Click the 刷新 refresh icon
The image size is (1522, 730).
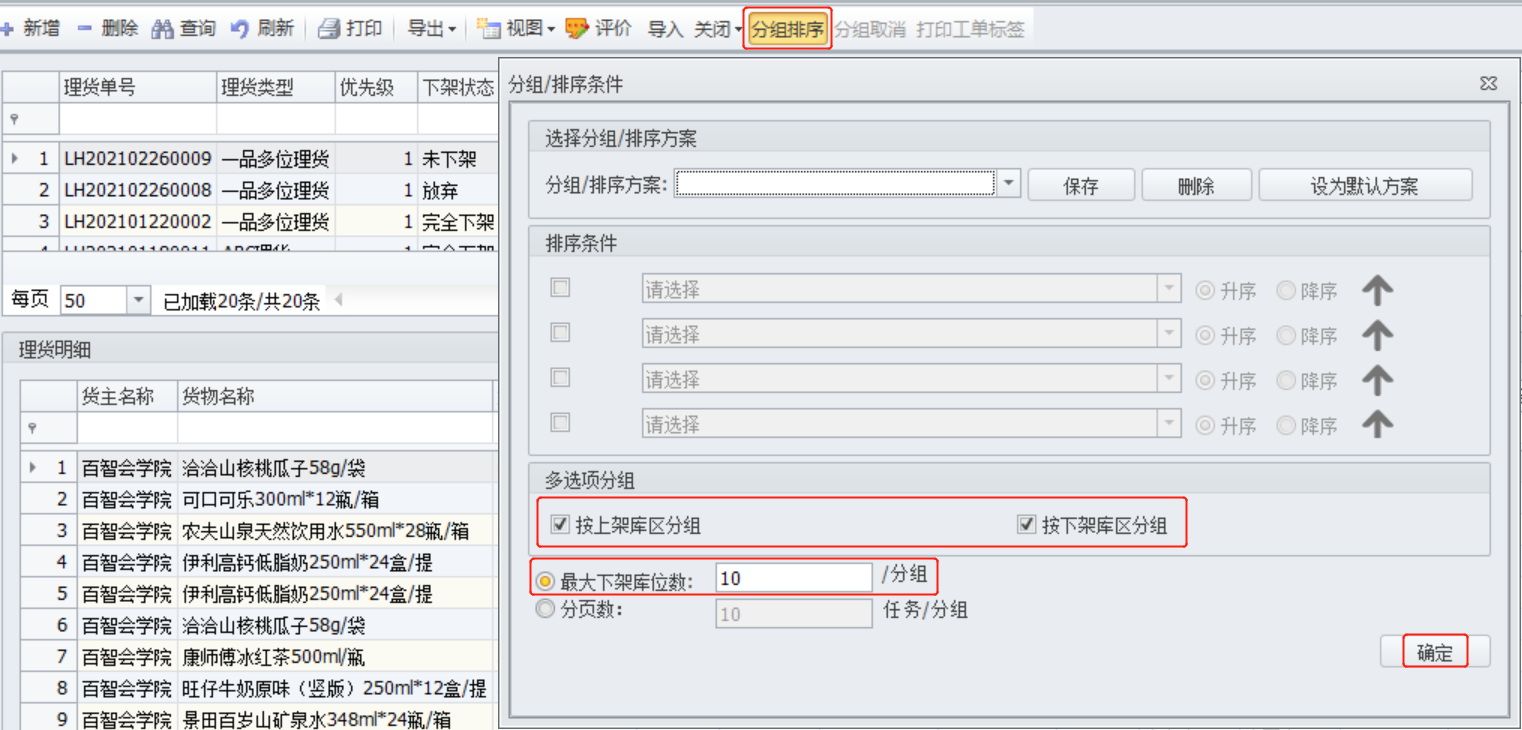pyautogui.click(x=240, y=30)
